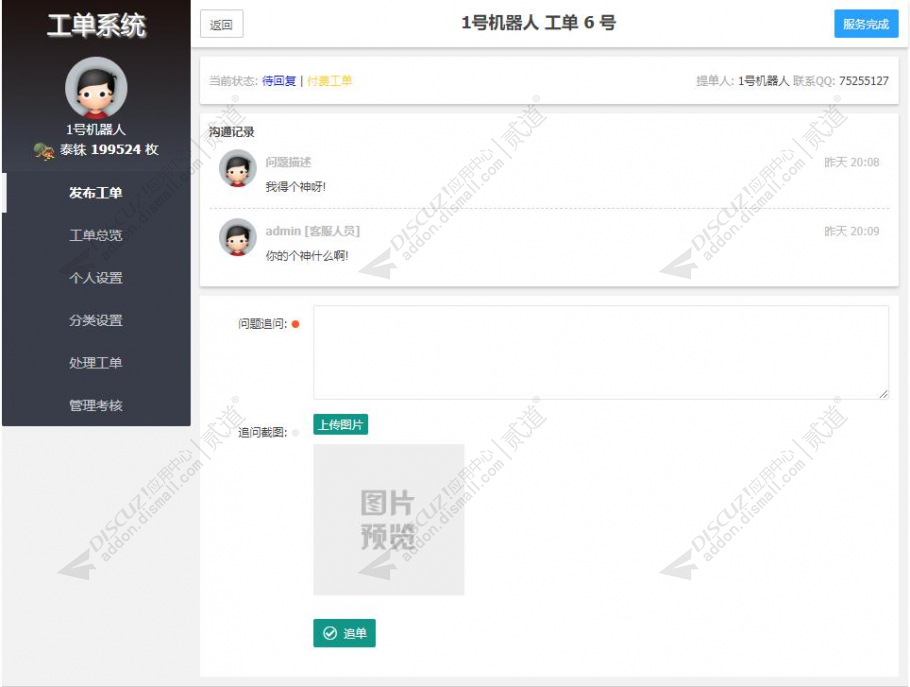This screenshot has height=687, width=910.
Task: Click the user avatar in the sidebar
Action: tap(95, 89)
